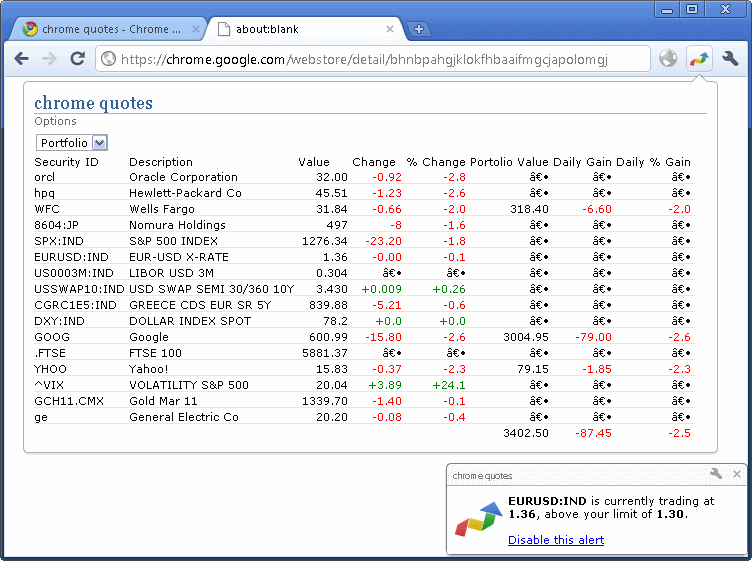The width and height of the screenshot is (752, 561).
Task: Click the USSWAP10:IND security ID
Action: 79,289
